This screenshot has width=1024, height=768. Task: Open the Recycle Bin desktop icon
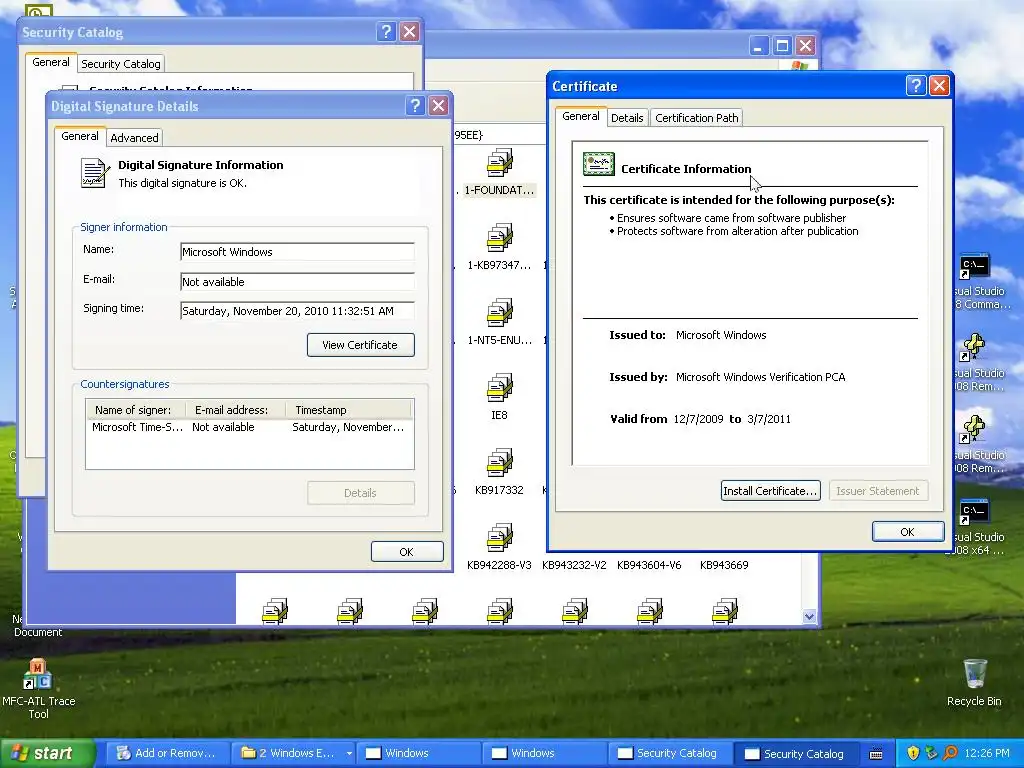point(974,674)
